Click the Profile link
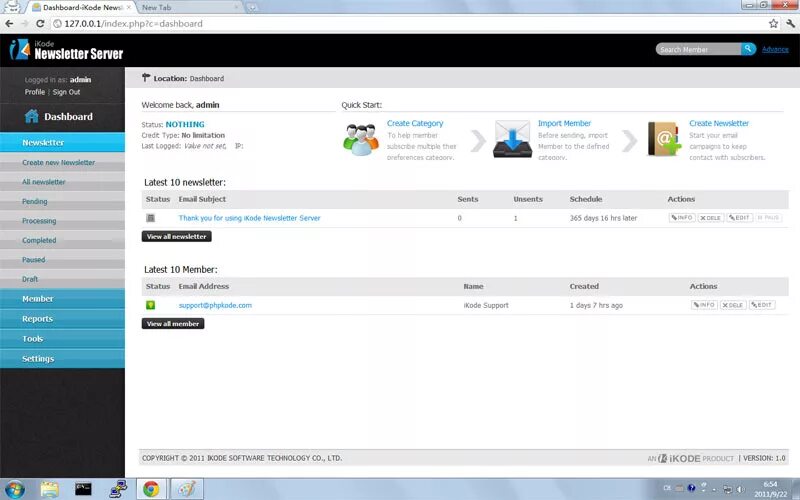Viewport: 800px width, 500px height. [x=35, y=92]
